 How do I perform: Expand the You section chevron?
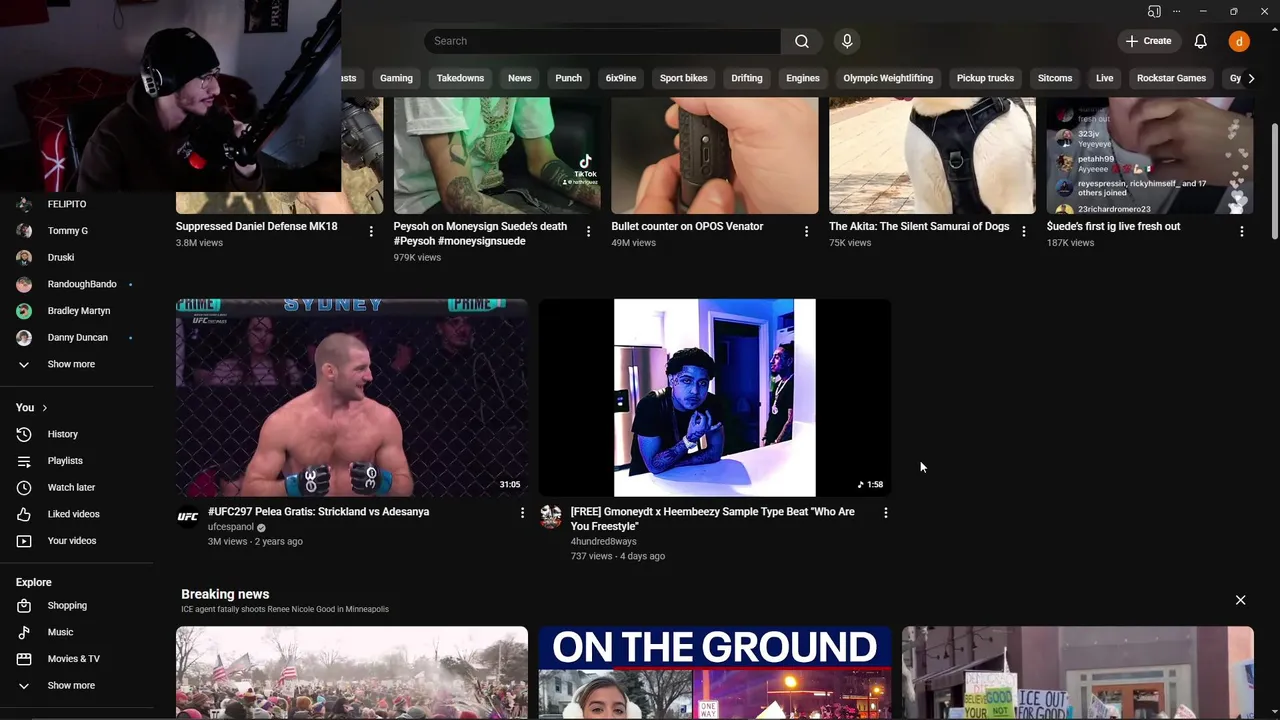[44, 408]
